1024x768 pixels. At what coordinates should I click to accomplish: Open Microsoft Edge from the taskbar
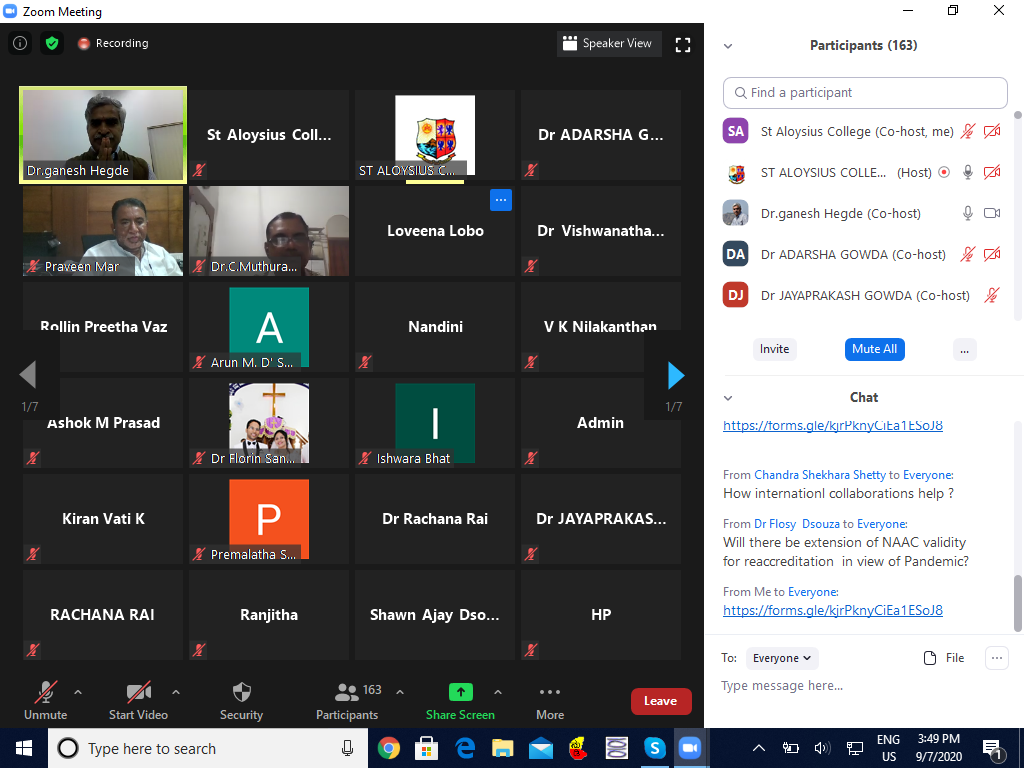(464, 748)
